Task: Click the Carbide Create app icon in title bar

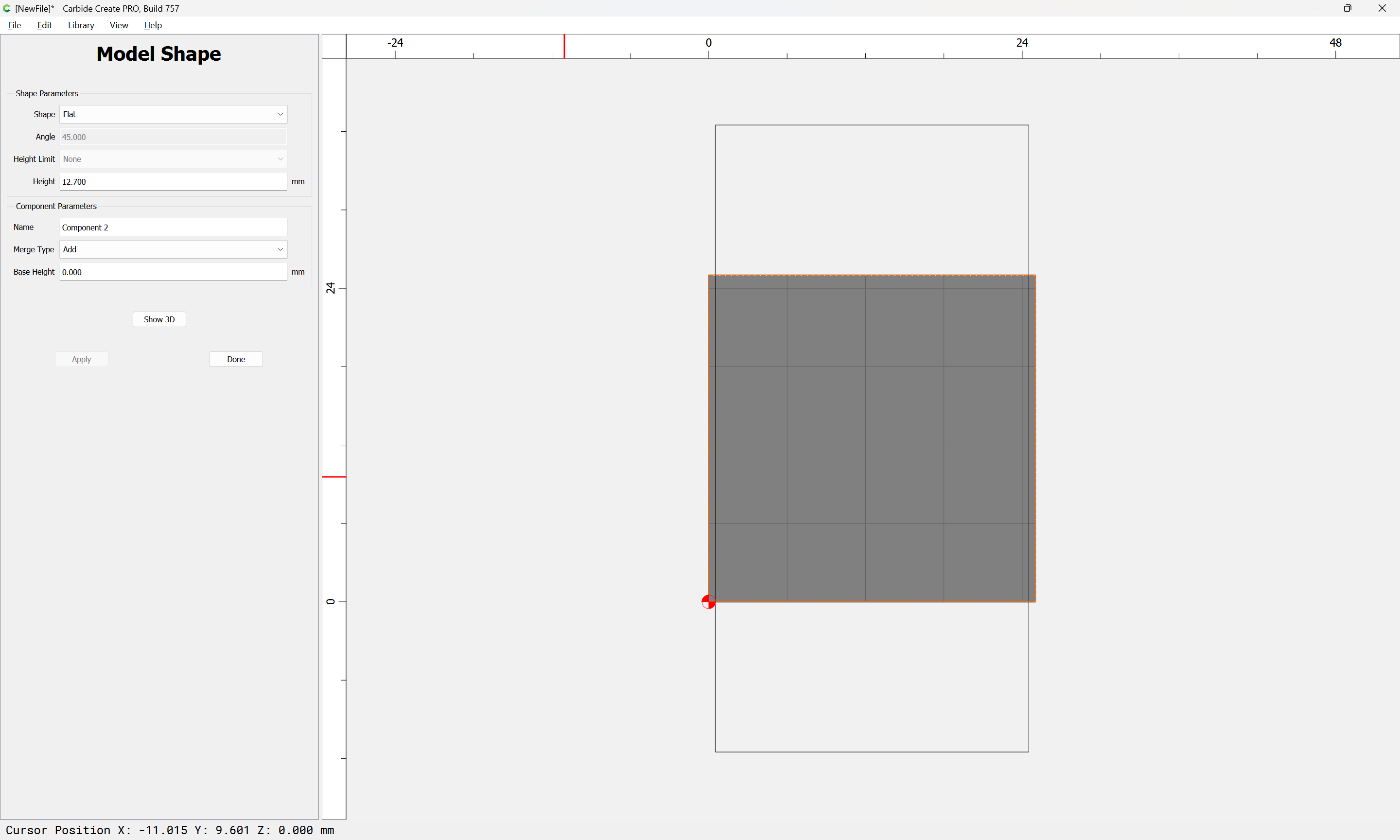Action: (x=7, y=8)
